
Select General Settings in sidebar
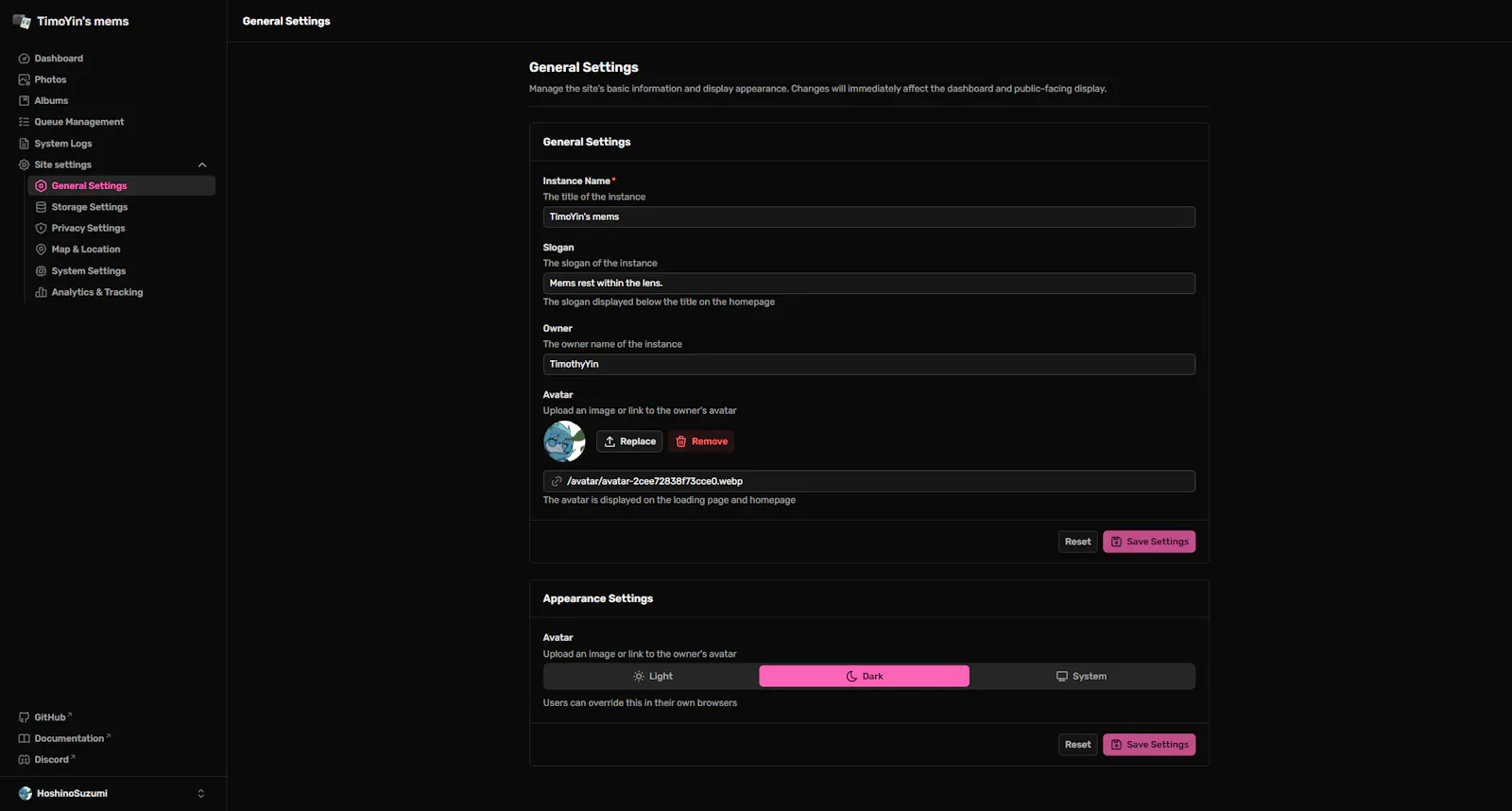click(x=122, y=186)
